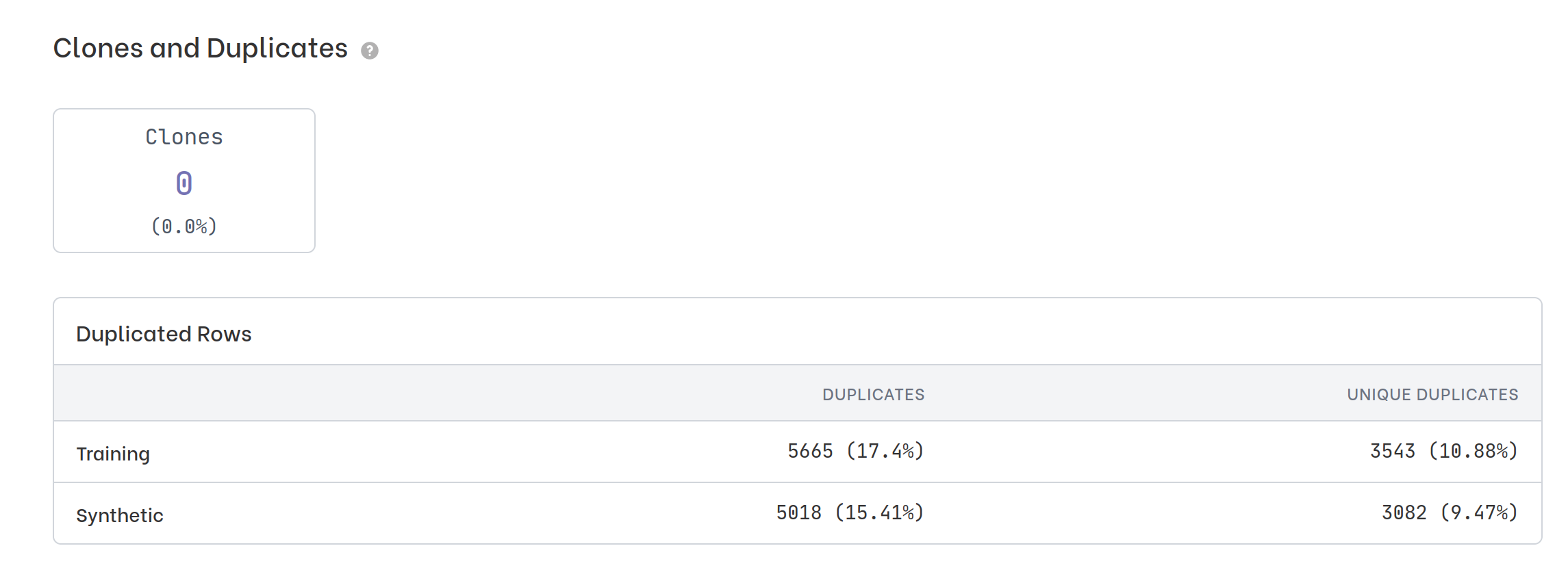
Task: Click the DUPLICATES column header
Action: point(873,395)
